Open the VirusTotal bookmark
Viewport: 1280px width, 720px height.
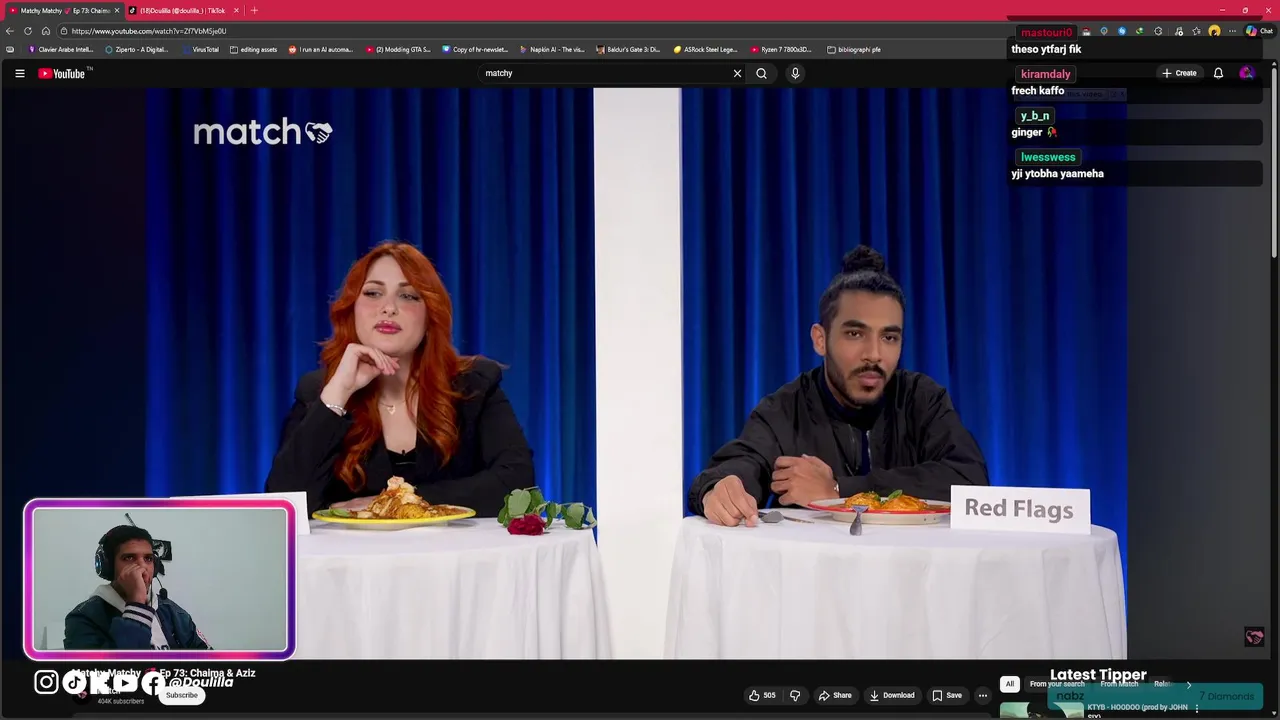click(201, 49)
